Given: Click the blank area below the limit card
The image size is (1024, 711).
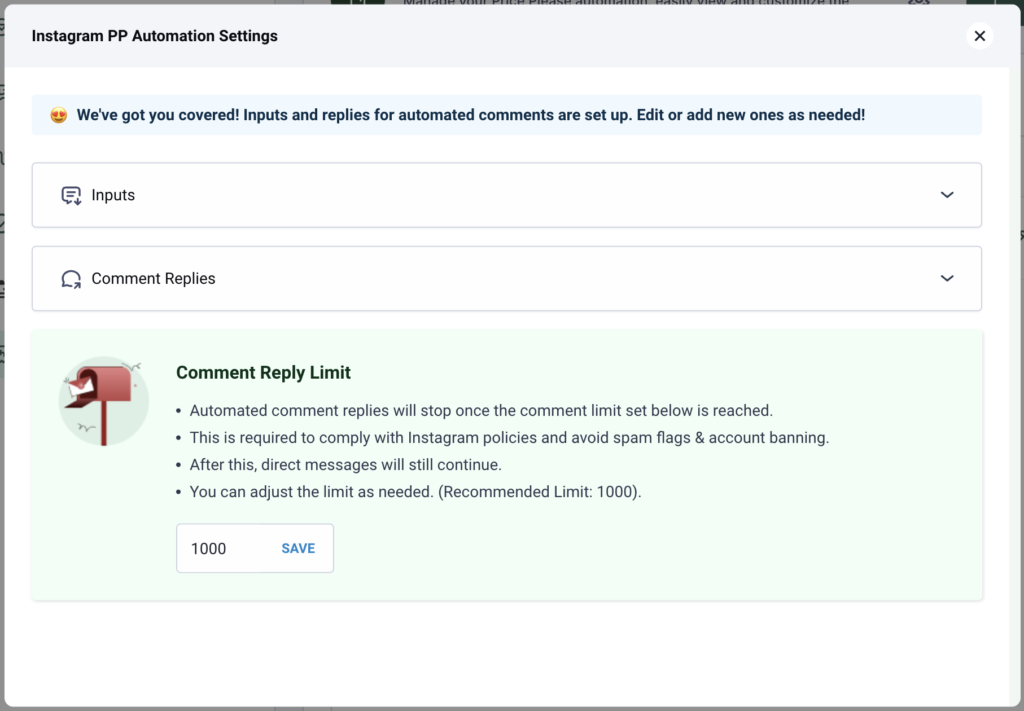Looking at the screenshot, I should click(x=507, y=653).
